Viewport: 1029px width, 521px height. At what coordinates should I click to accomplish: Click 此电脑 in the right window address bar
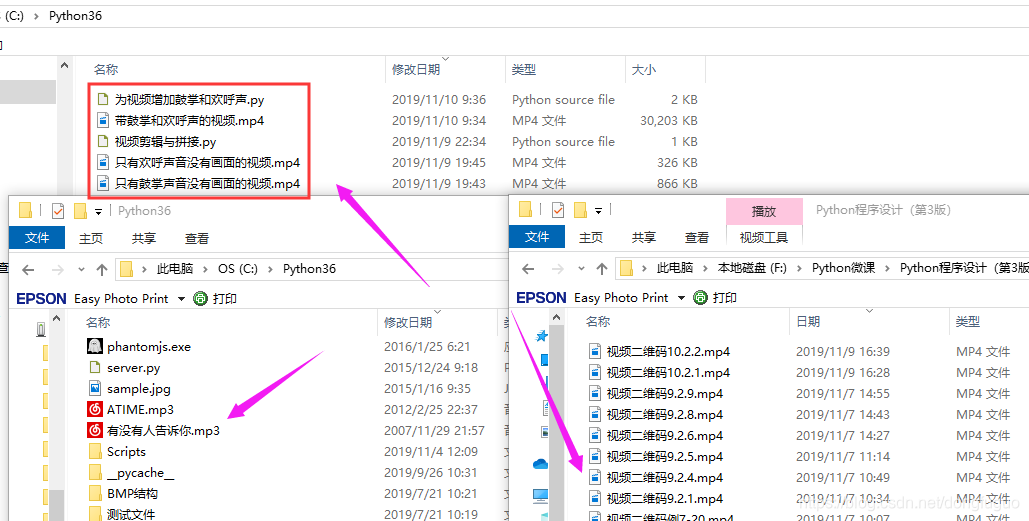(675, 268)
